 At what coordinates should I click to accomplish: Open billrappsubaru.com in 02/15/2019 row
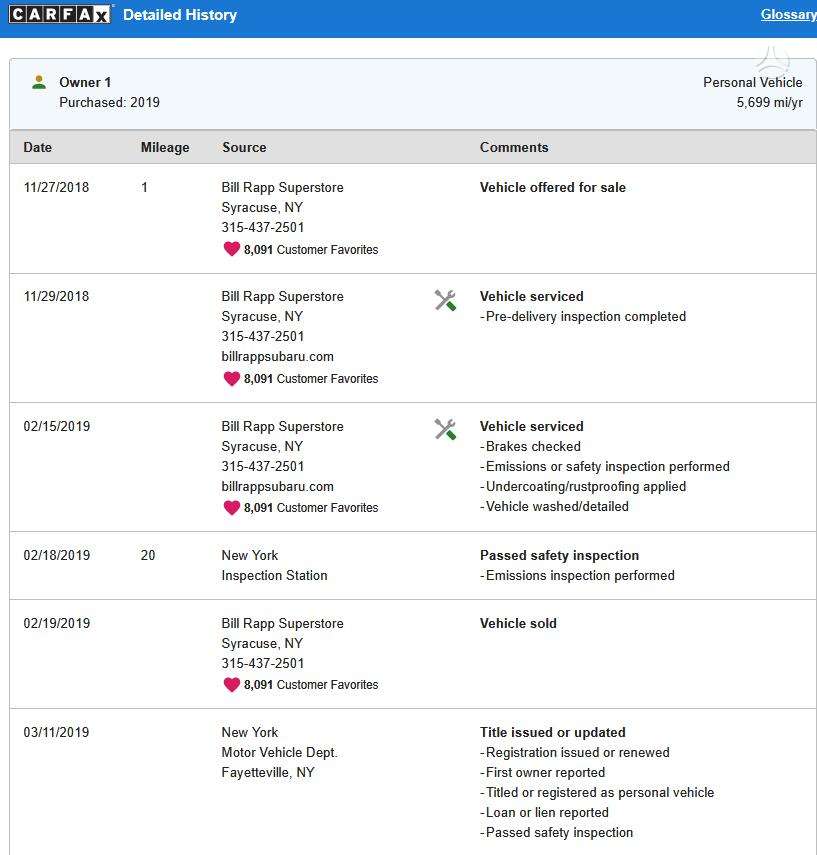(x=278, y=486)
